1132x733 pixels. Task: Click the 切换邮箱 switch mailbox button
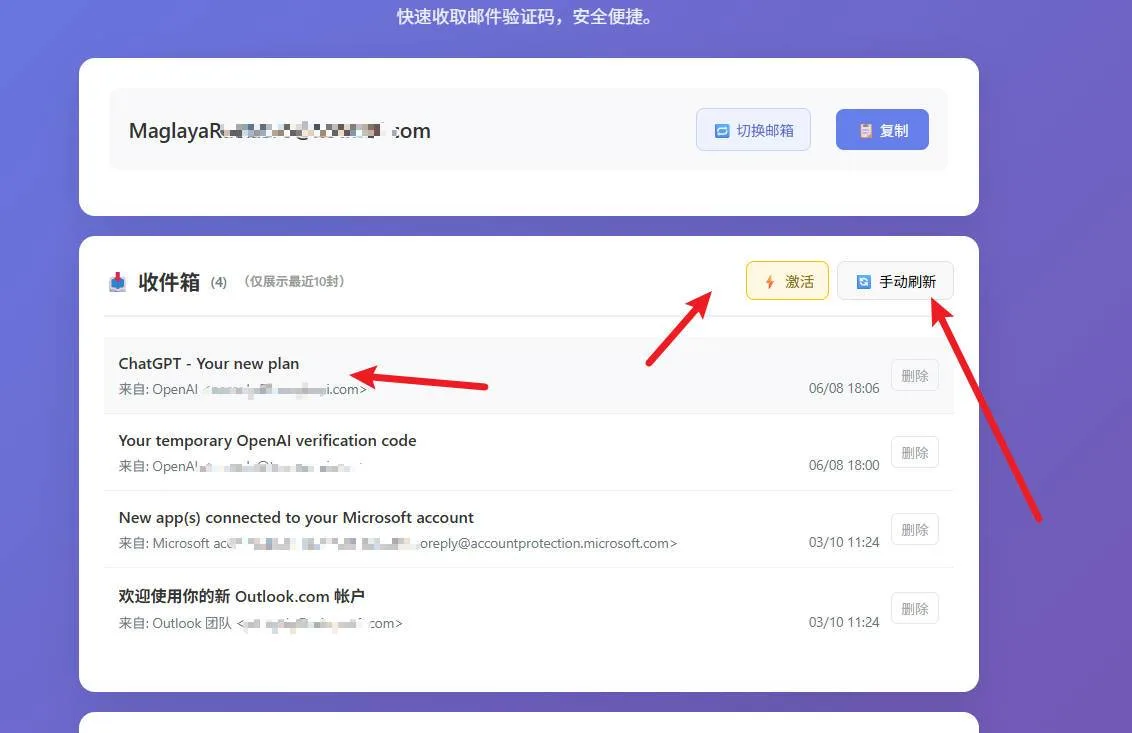[x=753, y=130]
